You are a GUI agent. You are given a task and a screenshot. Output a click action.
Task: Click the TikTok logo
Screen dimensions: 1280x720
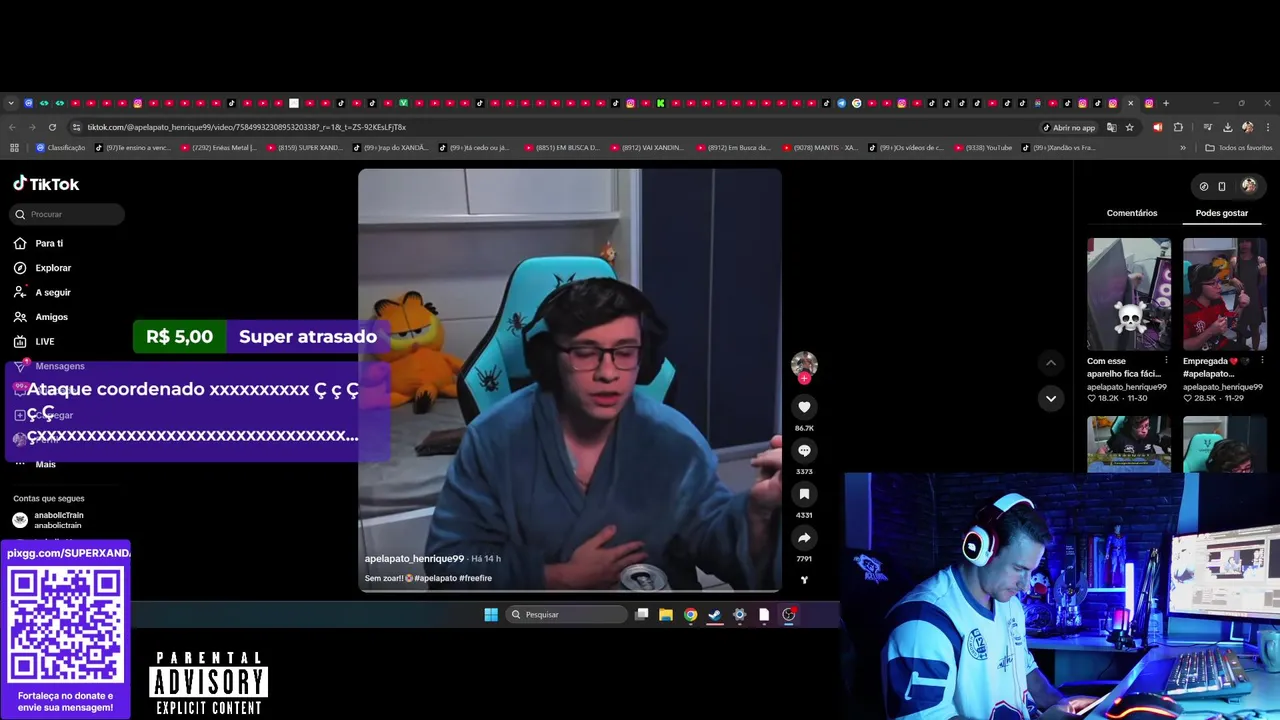click(46, 184)
